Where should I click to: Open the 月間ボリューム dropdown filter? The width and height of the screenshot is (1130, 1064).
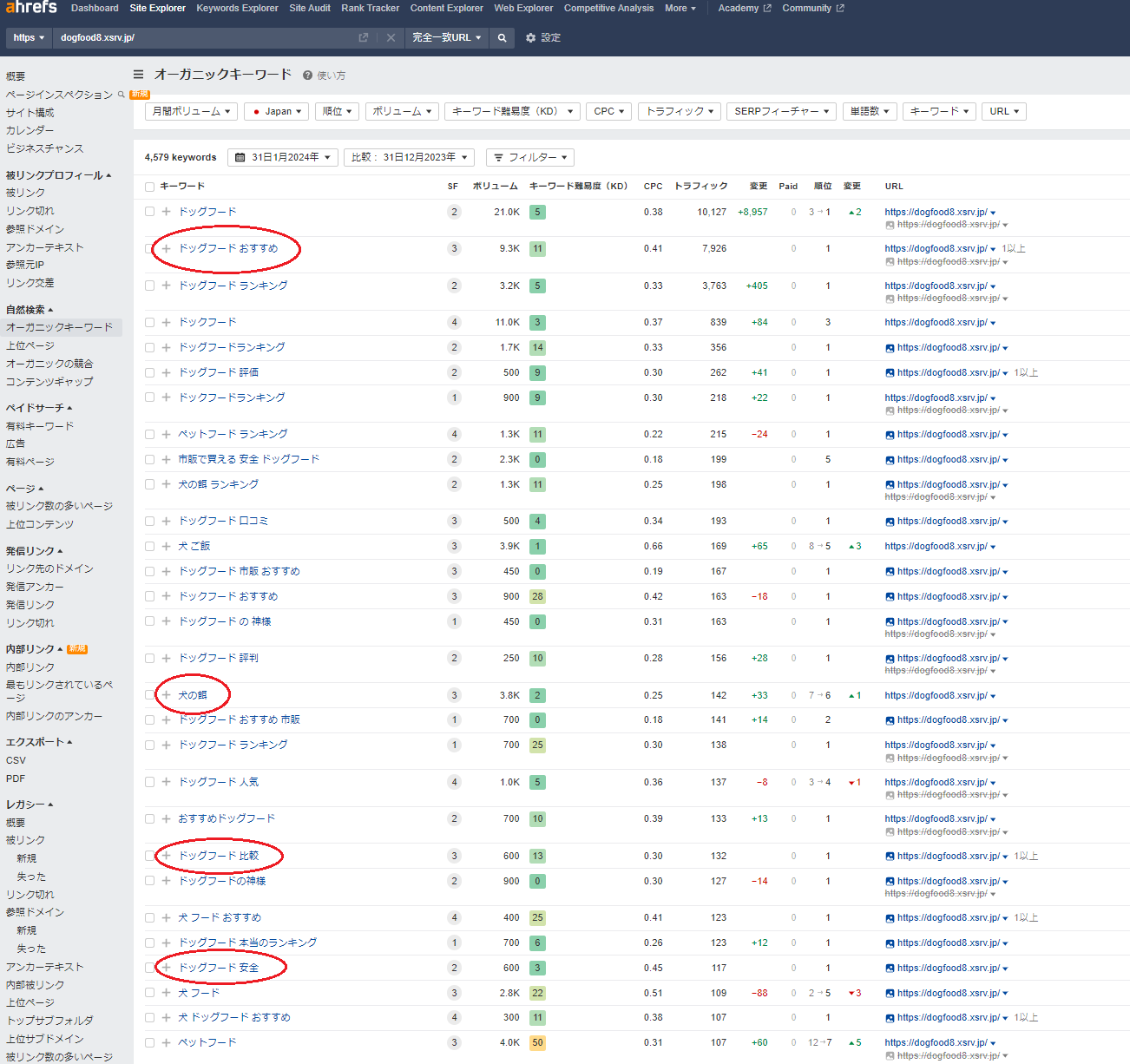pos(191,111)
